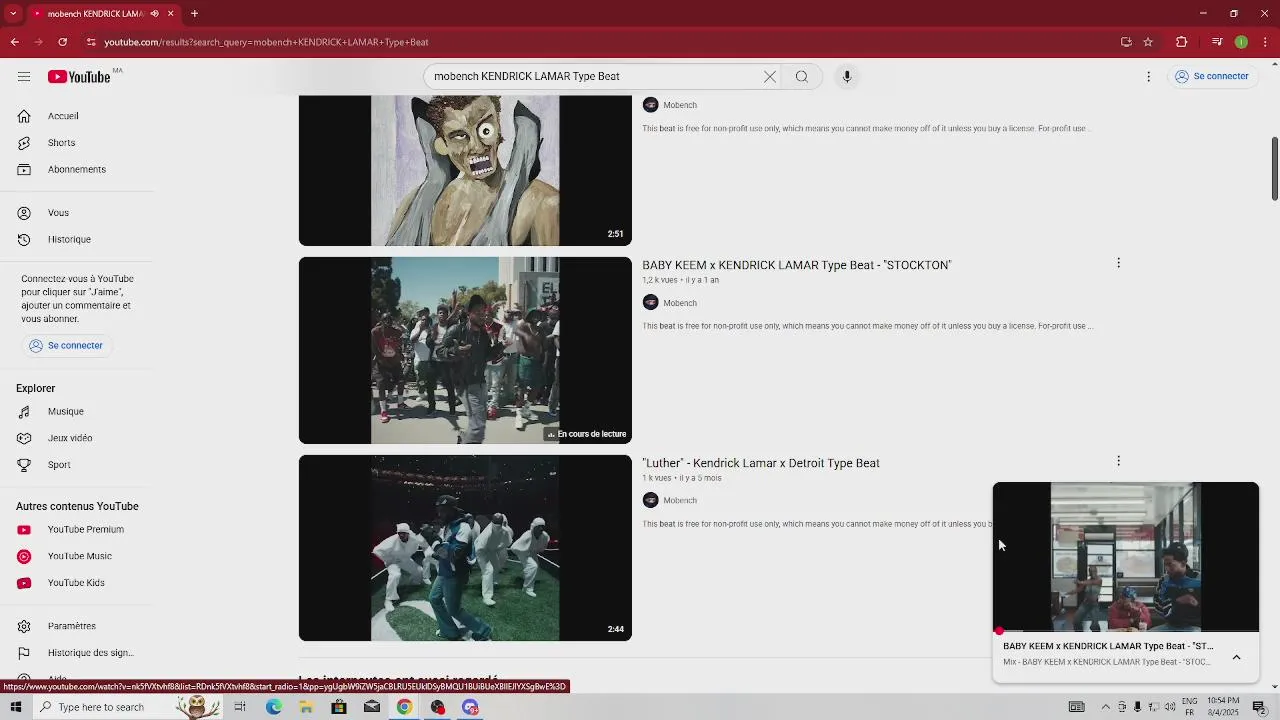Click the Mobench channel avatar under STOCKTON video

coord(650,303)
